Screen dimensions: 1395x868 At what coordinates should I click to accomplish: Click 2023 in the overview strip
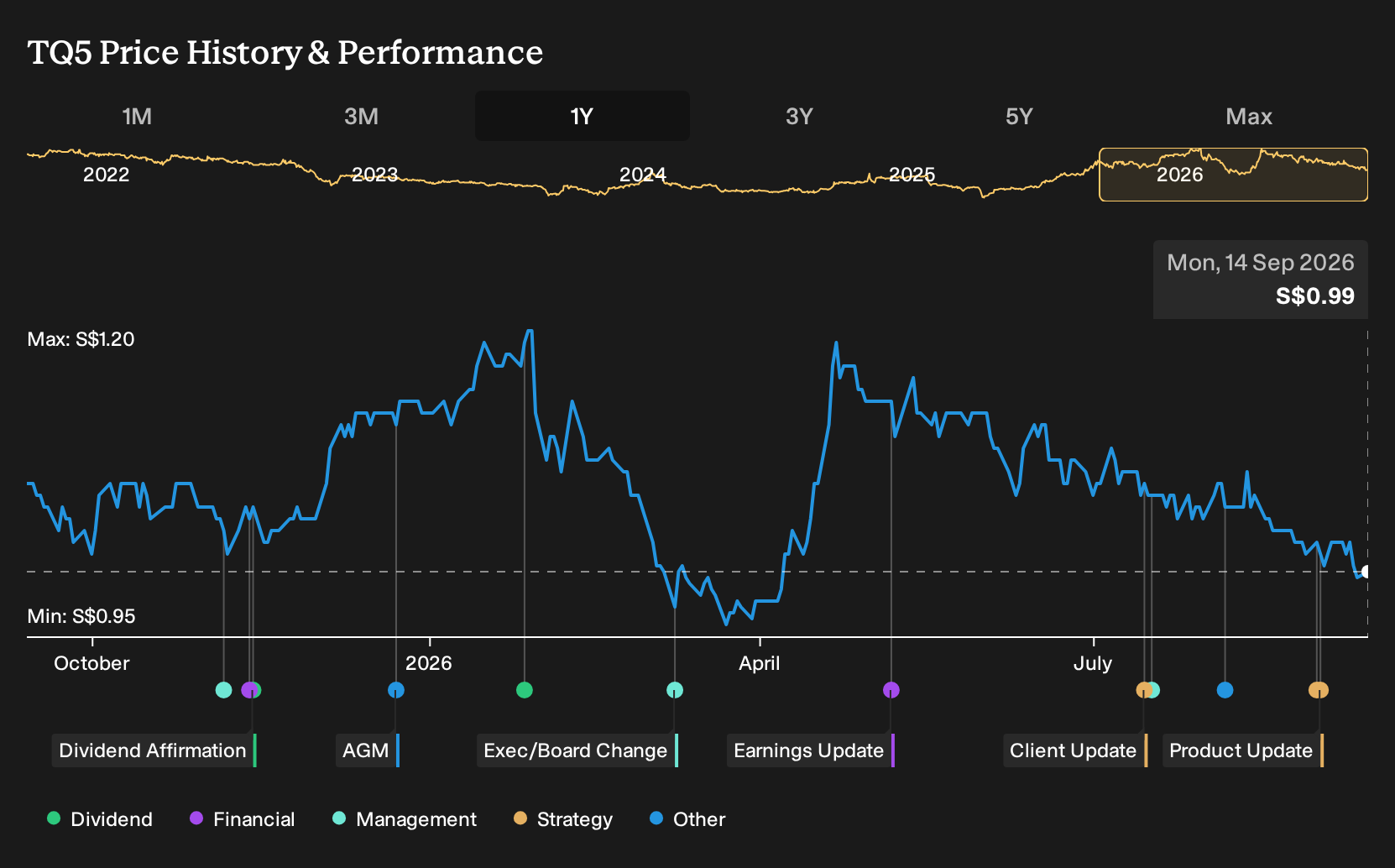tap(374, 175)
